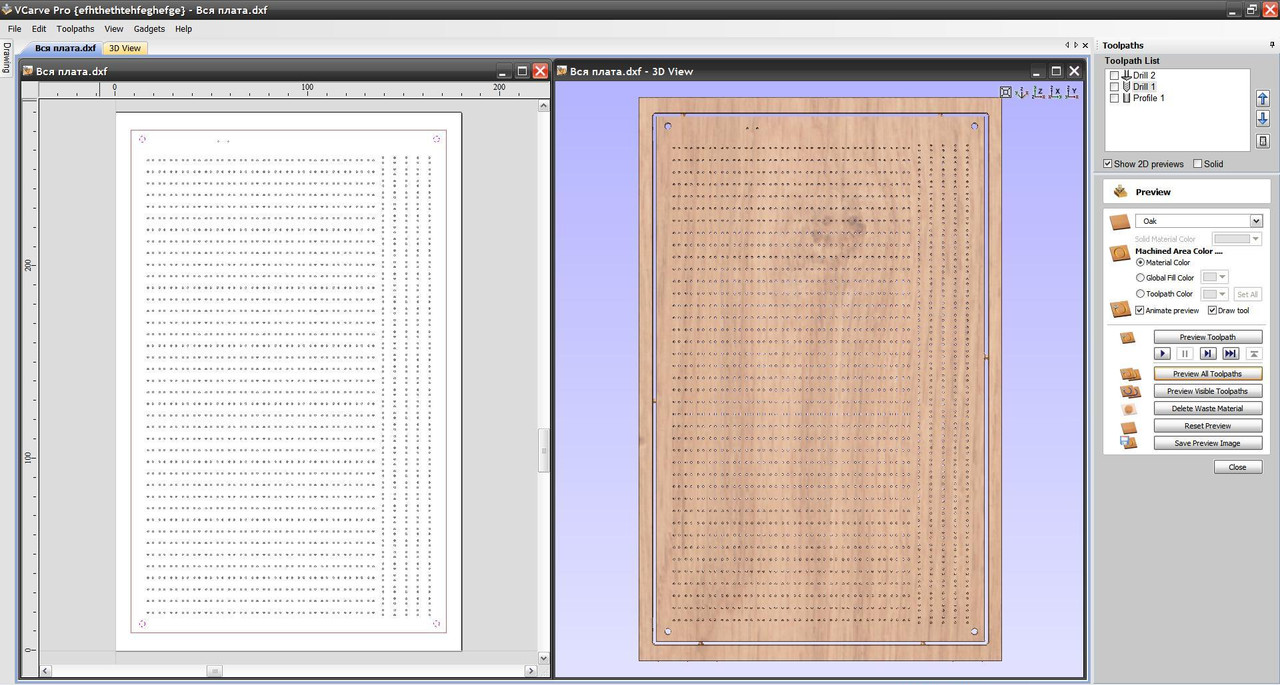
Task: Switch 3D View to look down Z axis
Action: tap(1038, 92)
